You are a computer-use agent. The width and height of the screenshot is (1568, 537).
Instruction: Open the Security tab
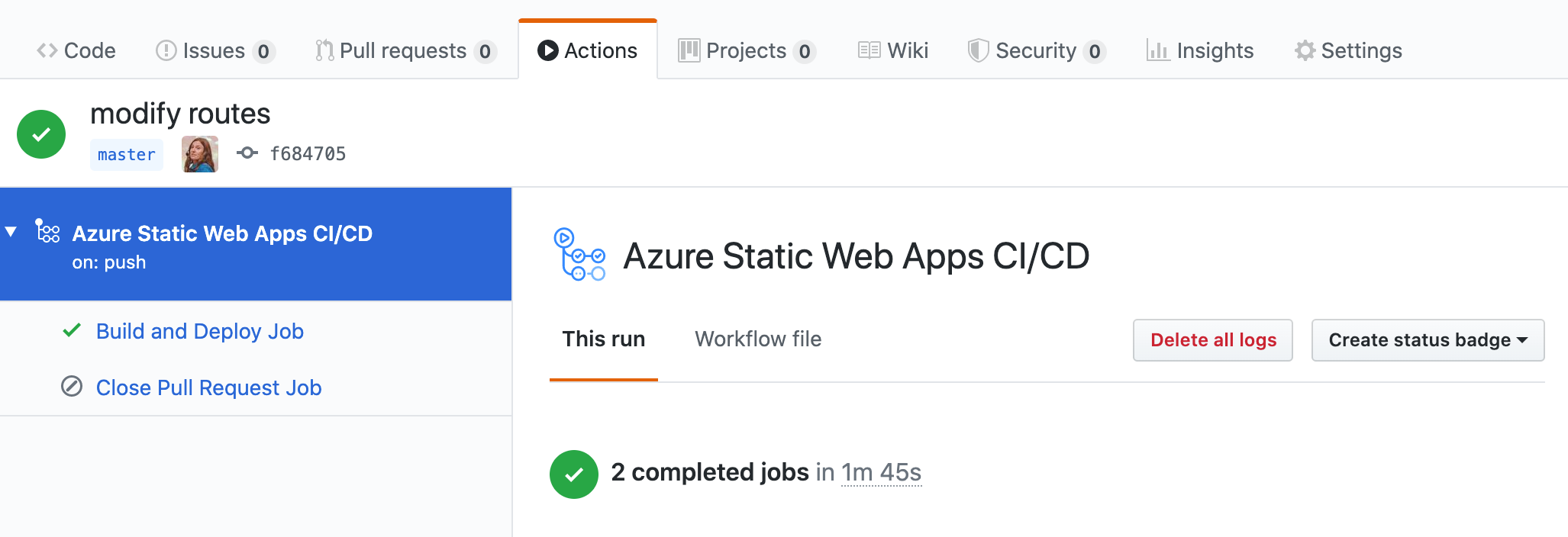pyautogui.click(x=1037, y=50)
